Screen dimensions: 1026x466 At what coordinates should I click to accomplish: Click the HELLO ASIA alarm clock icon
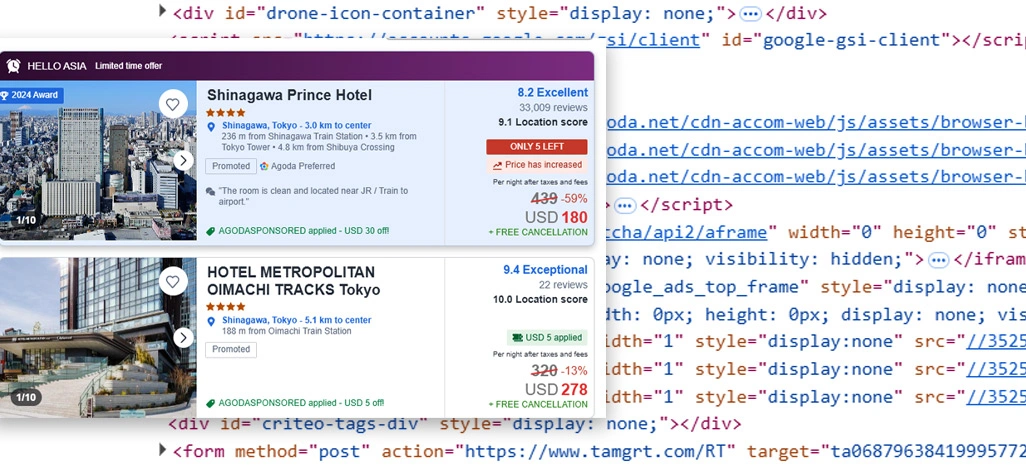coord(14,66)
